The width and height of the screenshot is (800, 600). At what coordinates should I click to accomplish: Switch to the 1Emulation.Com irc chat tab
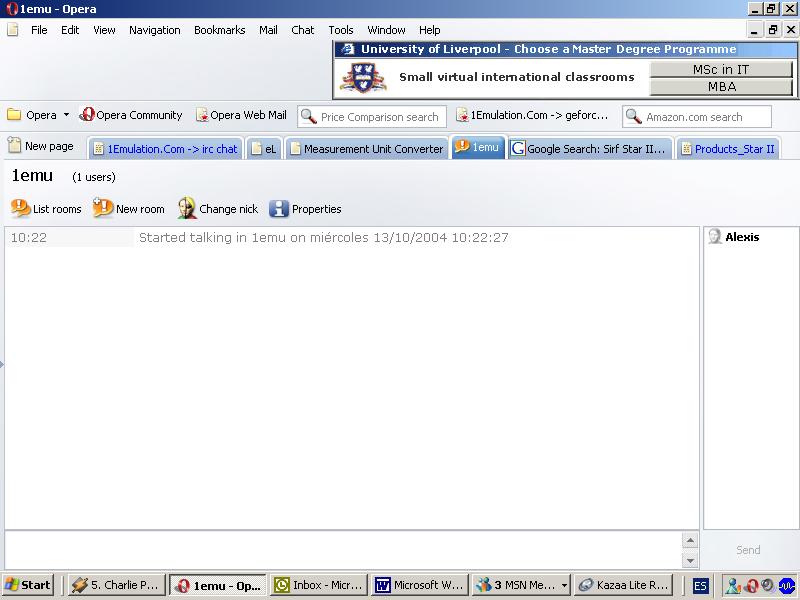pyautogui.click(x=165, y=148)
